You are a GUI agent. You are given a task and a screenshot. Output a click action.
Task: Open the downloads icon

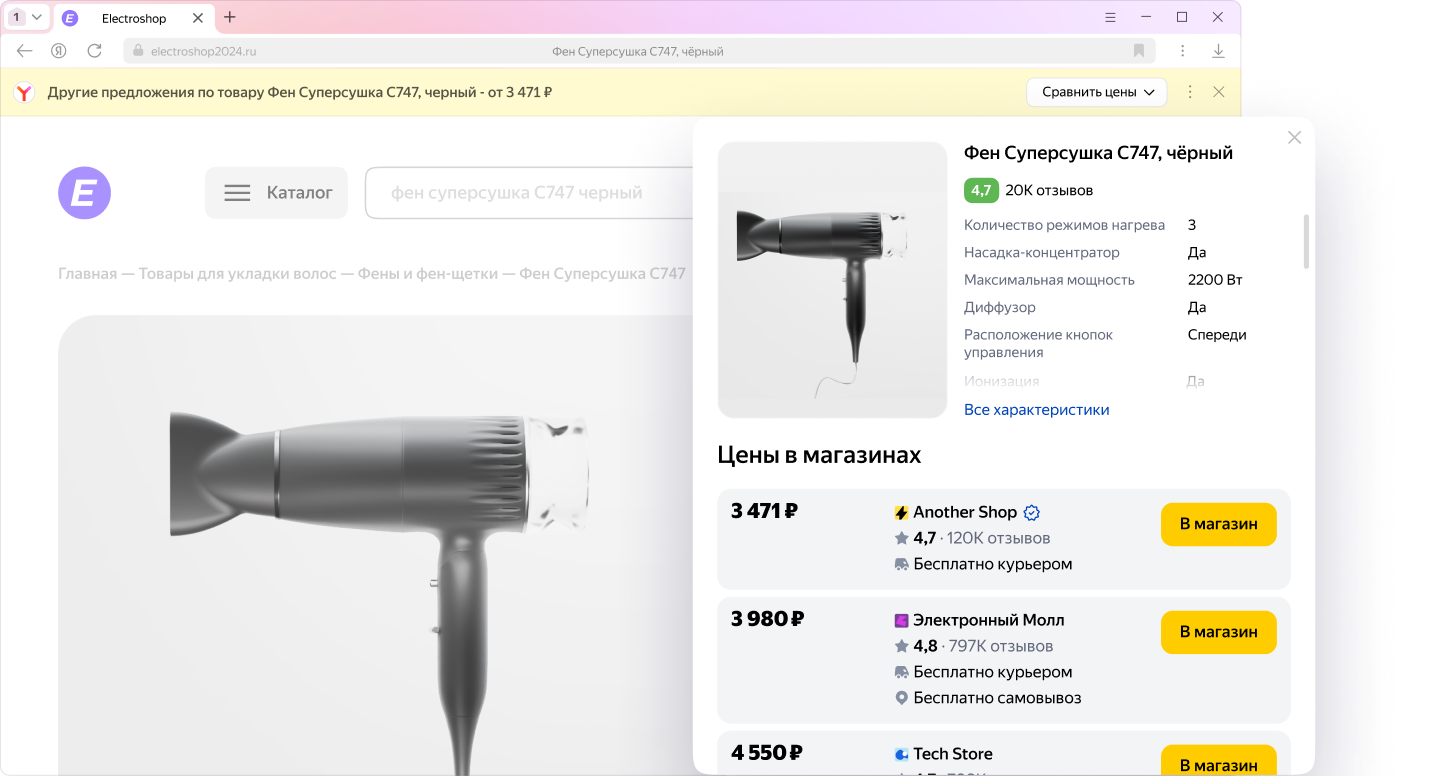click(1218, 51)
